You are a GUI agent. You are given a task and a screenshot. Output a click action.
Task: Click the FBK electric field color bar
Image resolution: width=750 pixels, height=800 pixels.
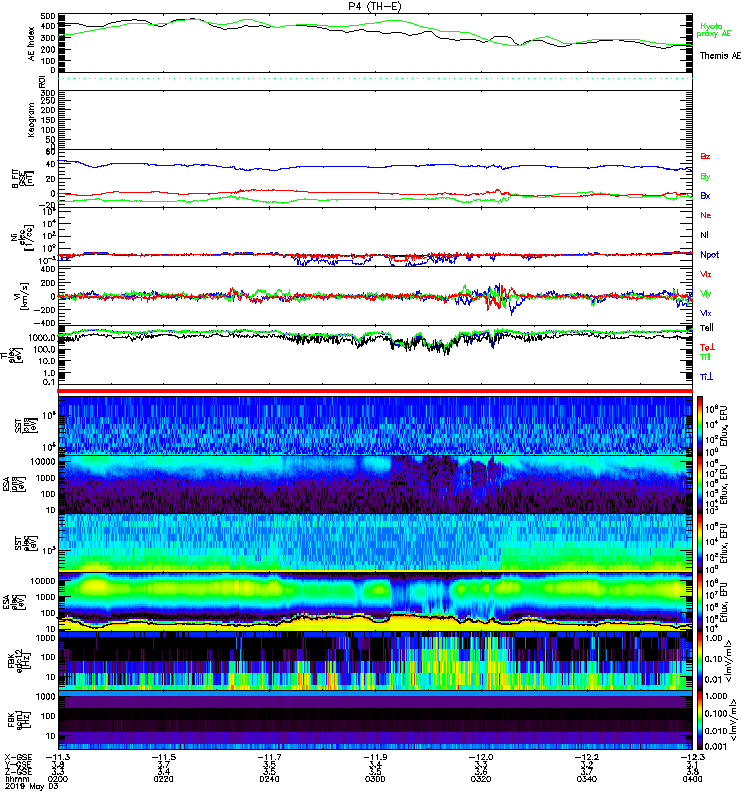pos(700,661)
